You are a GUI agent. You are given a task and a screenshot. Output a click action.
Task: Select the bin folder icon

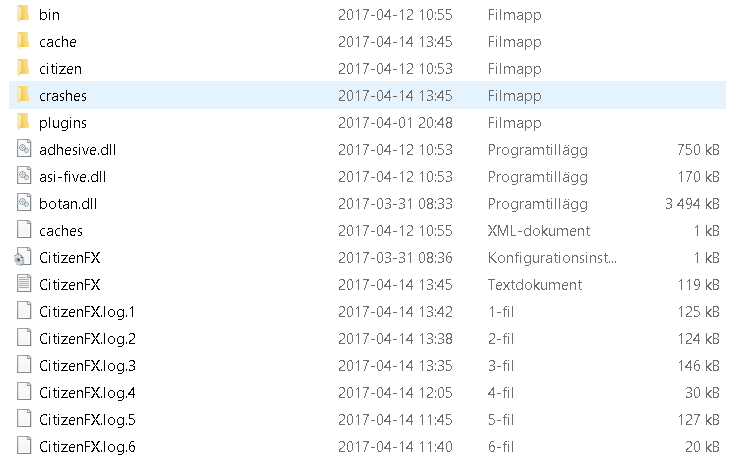click(x=23, y=14)
